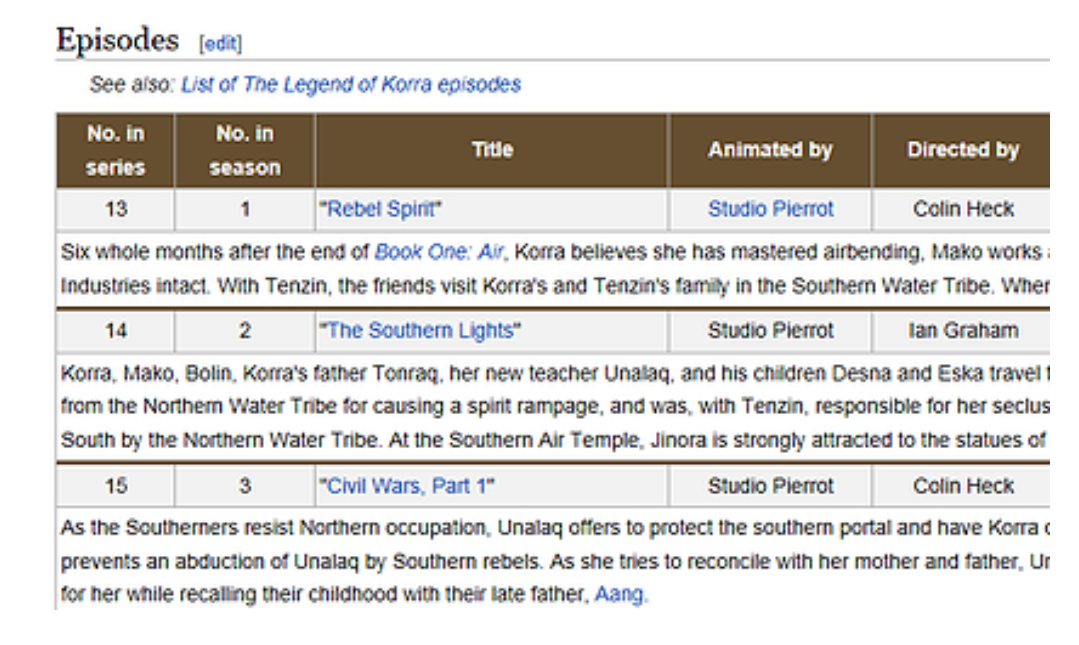Click the "No. in season" column header

(245, 150)
